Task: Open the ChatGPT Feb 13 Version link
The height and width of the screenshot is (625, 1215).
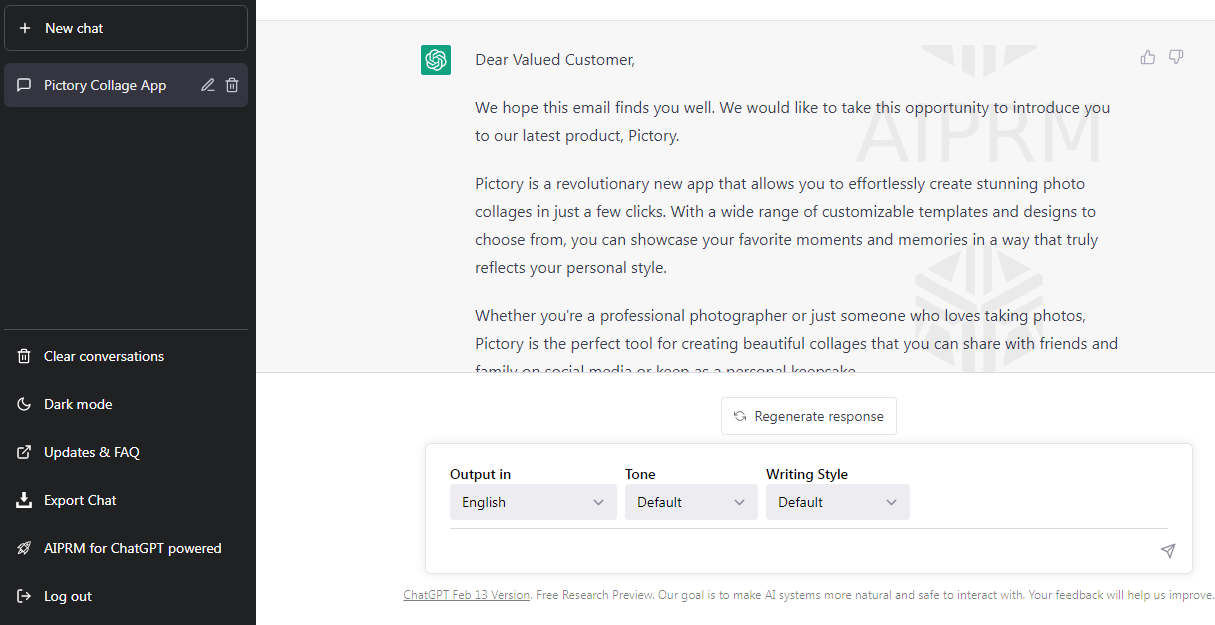Action: 467,595
